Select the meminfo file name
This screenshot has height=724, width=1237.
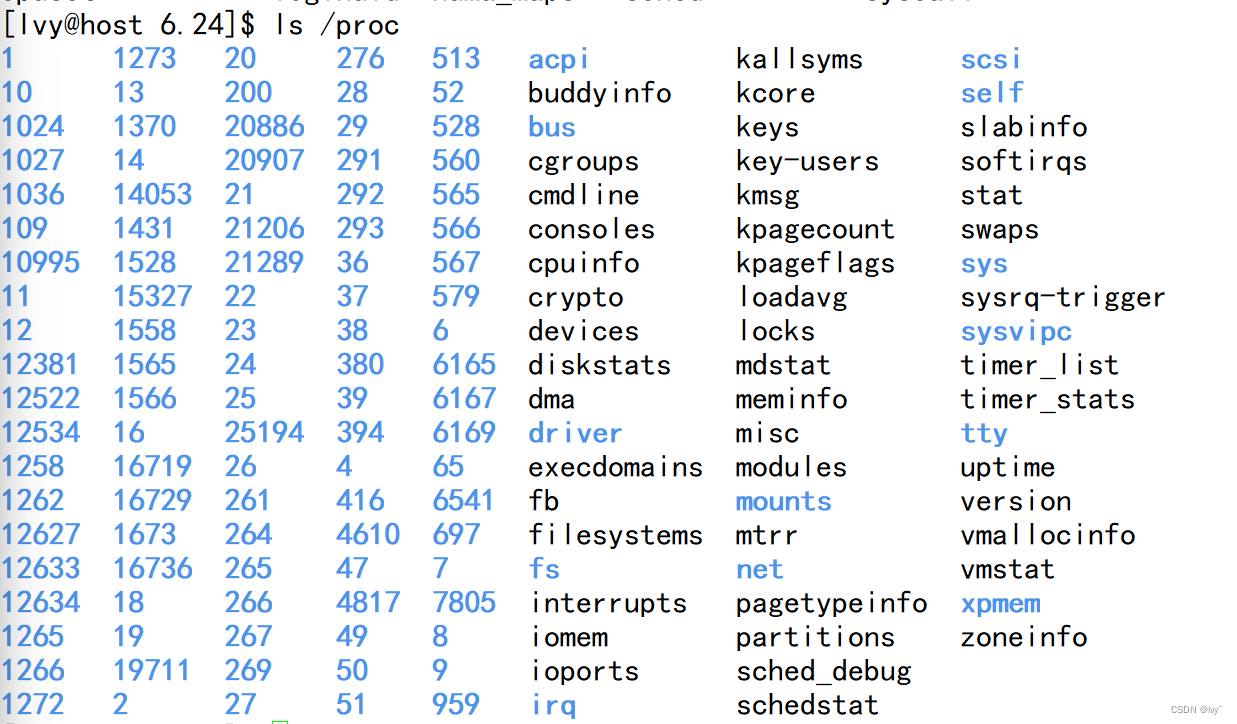tap(791, 399)
